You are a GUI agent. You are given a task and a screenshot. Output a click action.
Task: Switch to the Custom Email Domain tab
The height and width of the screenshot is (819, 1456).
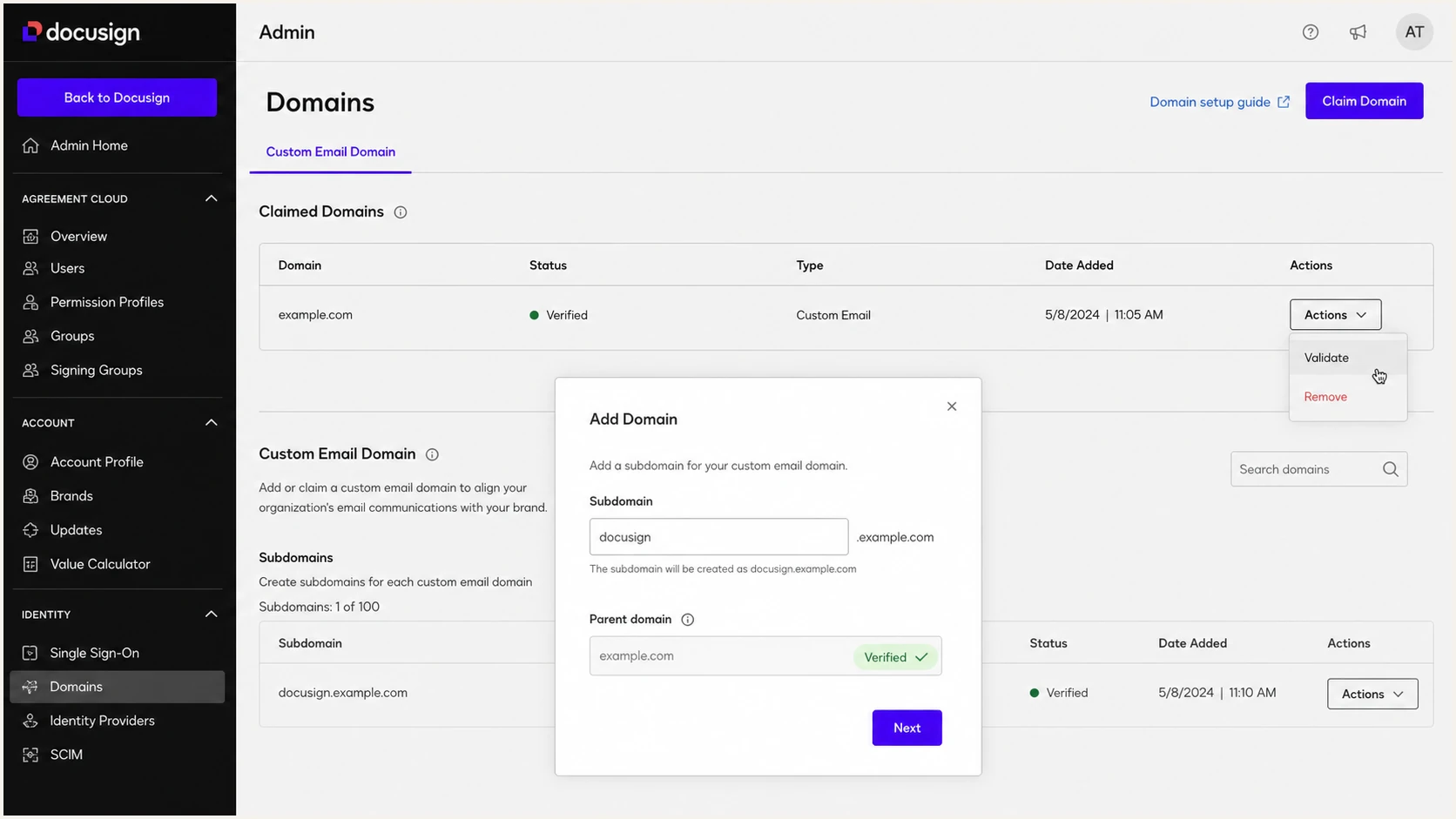(x=330, y=151)
